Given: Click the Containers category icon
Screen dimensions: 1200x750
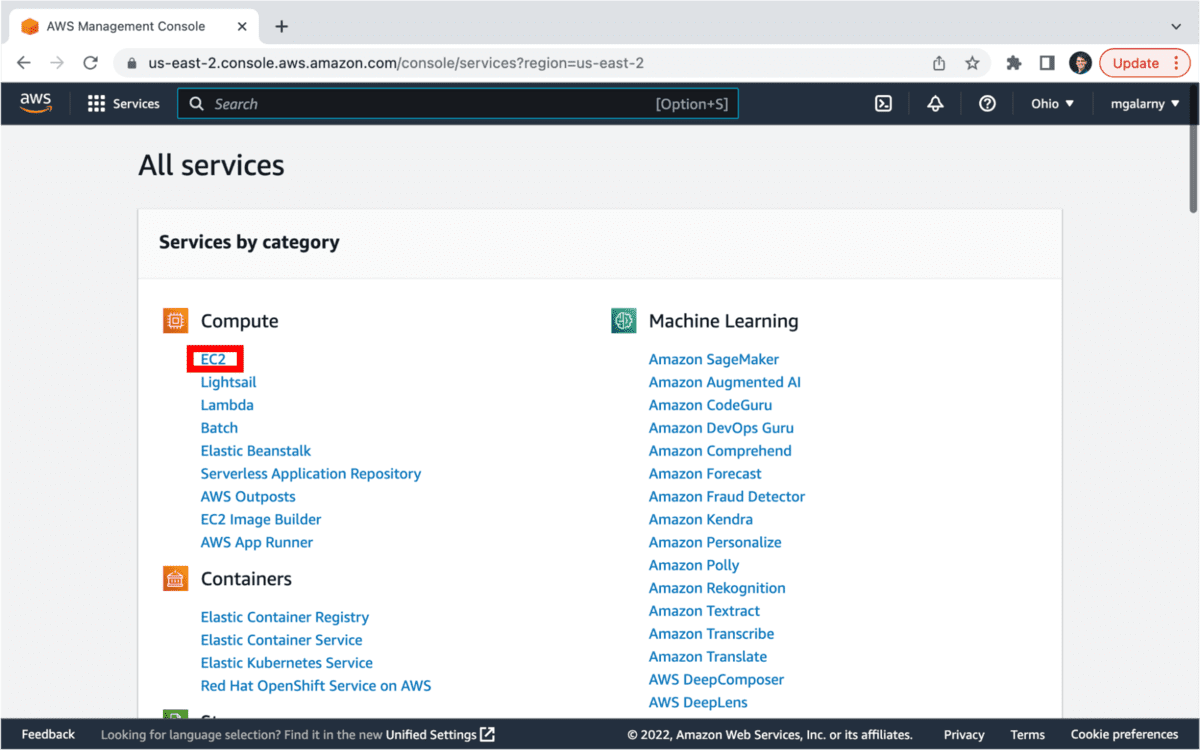Looking at the screenshot, I should 175,579.
